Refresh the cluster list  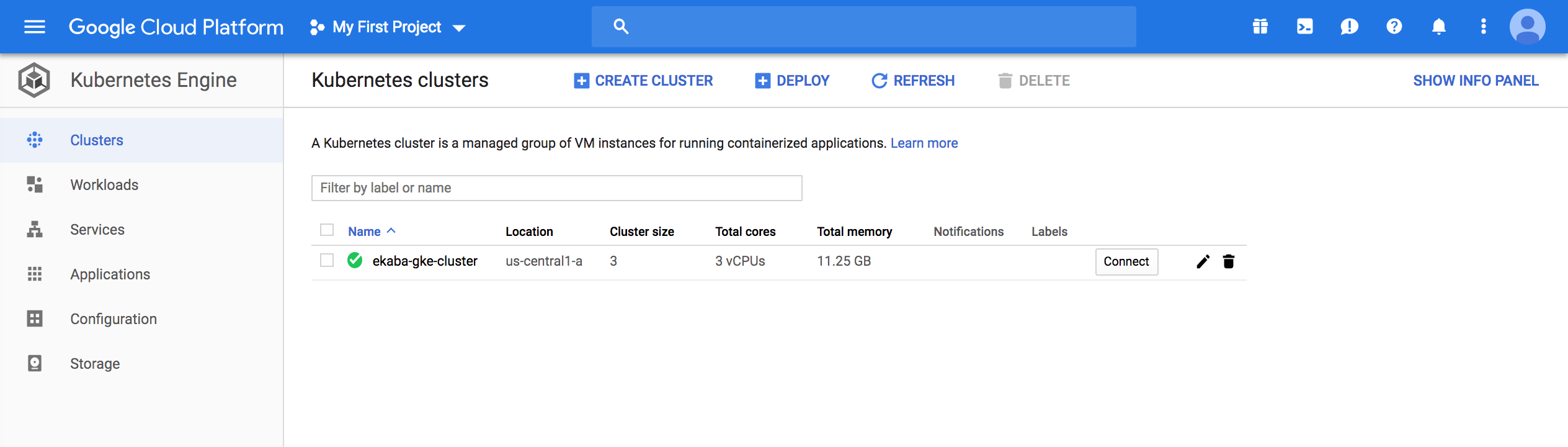point(913,81)
